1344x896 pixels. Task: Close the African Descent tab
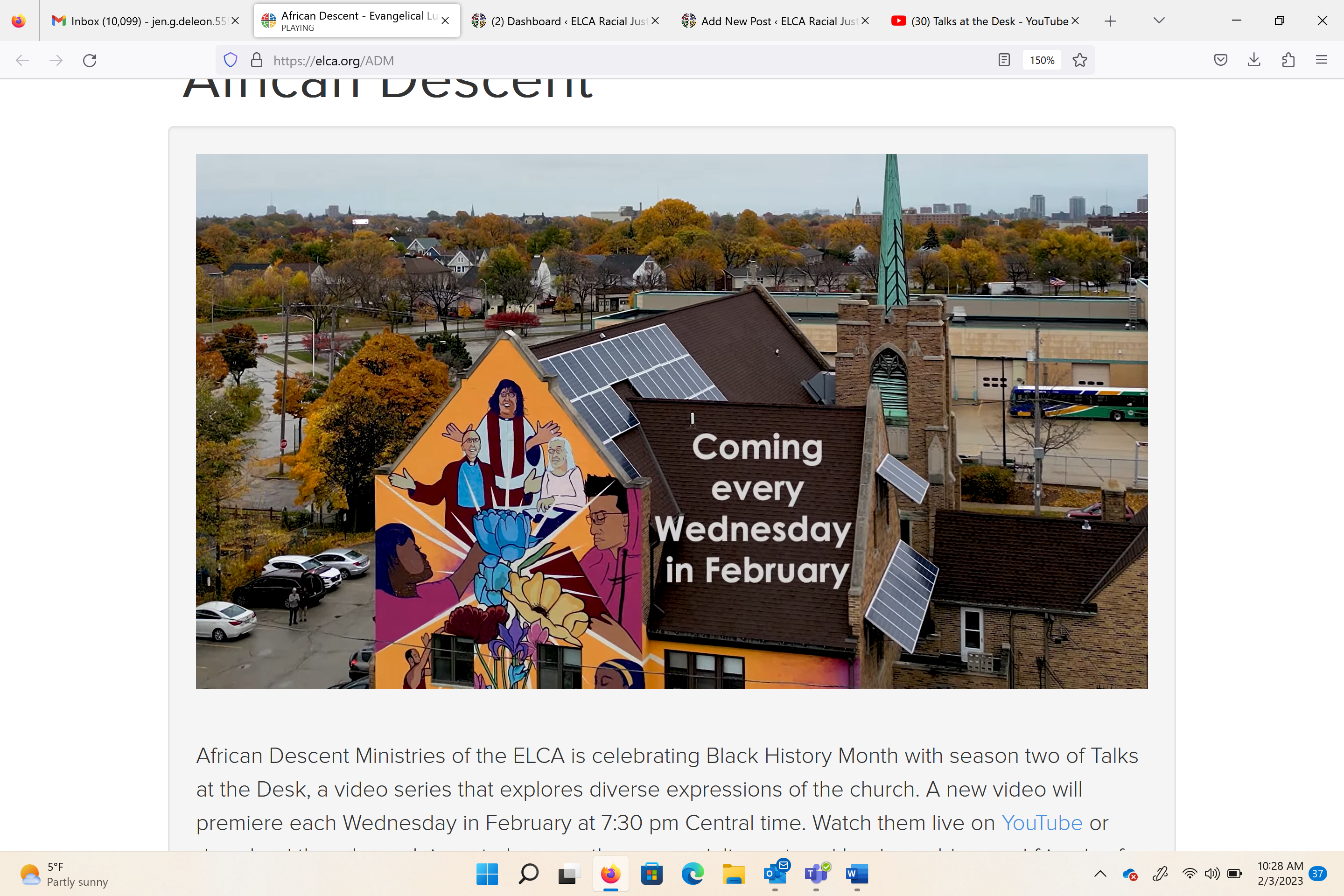click(x=445, y=21)
